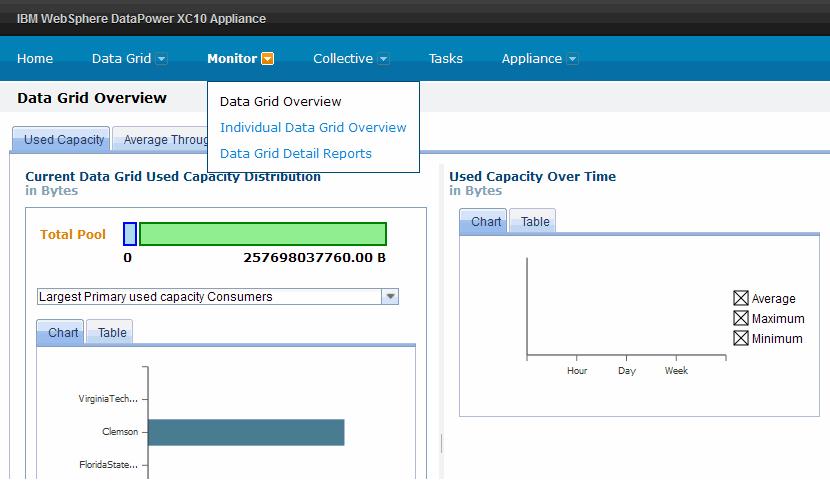Click the Total Pool label

tap(73, 234)
